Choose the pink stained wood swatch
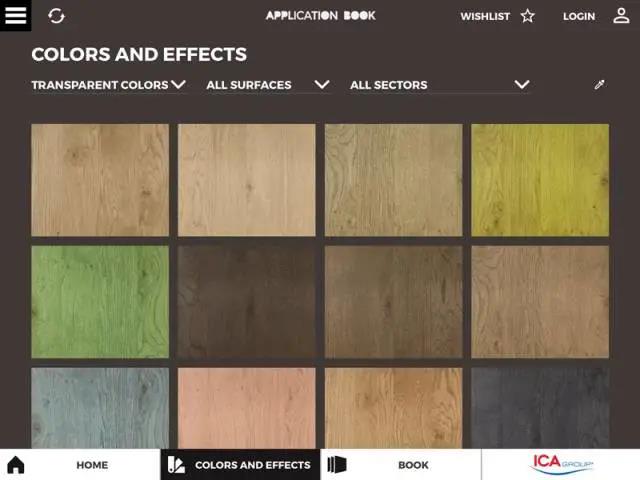Screen dimensions: 640x480 click(246, 408)
